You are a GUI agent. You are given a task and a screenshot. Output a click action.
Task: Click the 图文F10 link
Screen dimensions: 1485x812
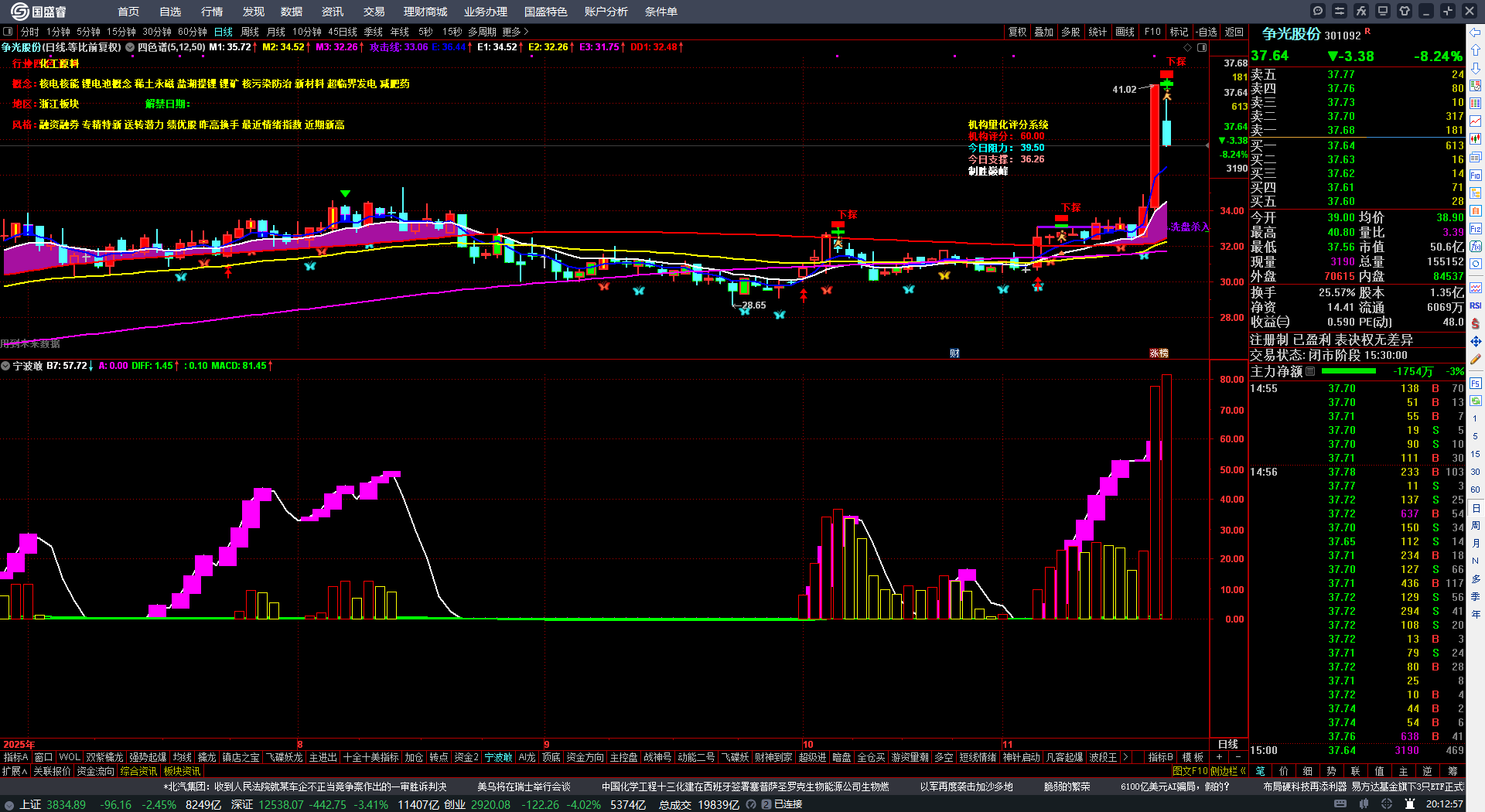click(1189, 771)
